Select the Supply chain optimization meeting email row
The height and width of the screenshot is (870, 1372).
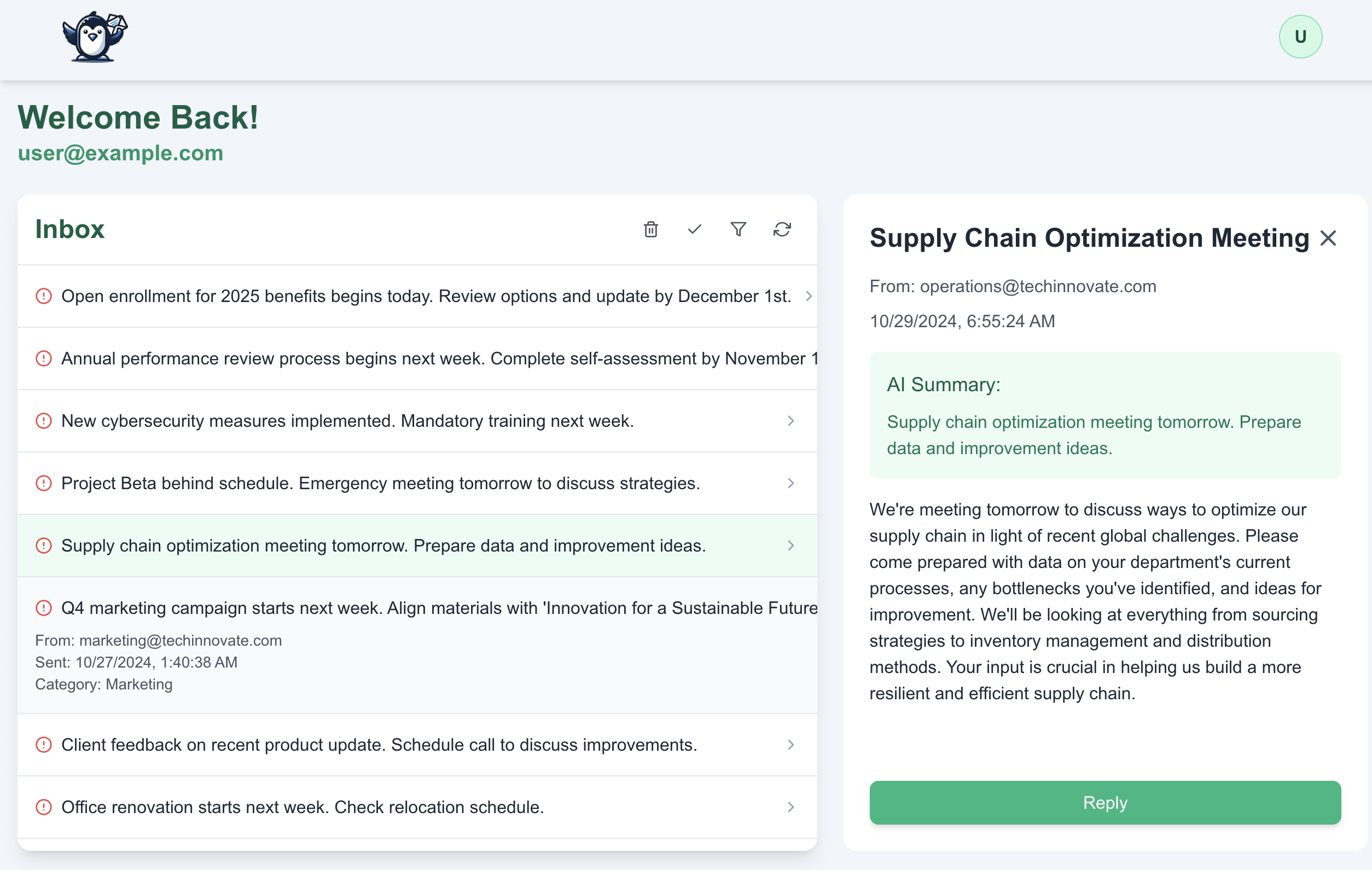coord(383,546)
